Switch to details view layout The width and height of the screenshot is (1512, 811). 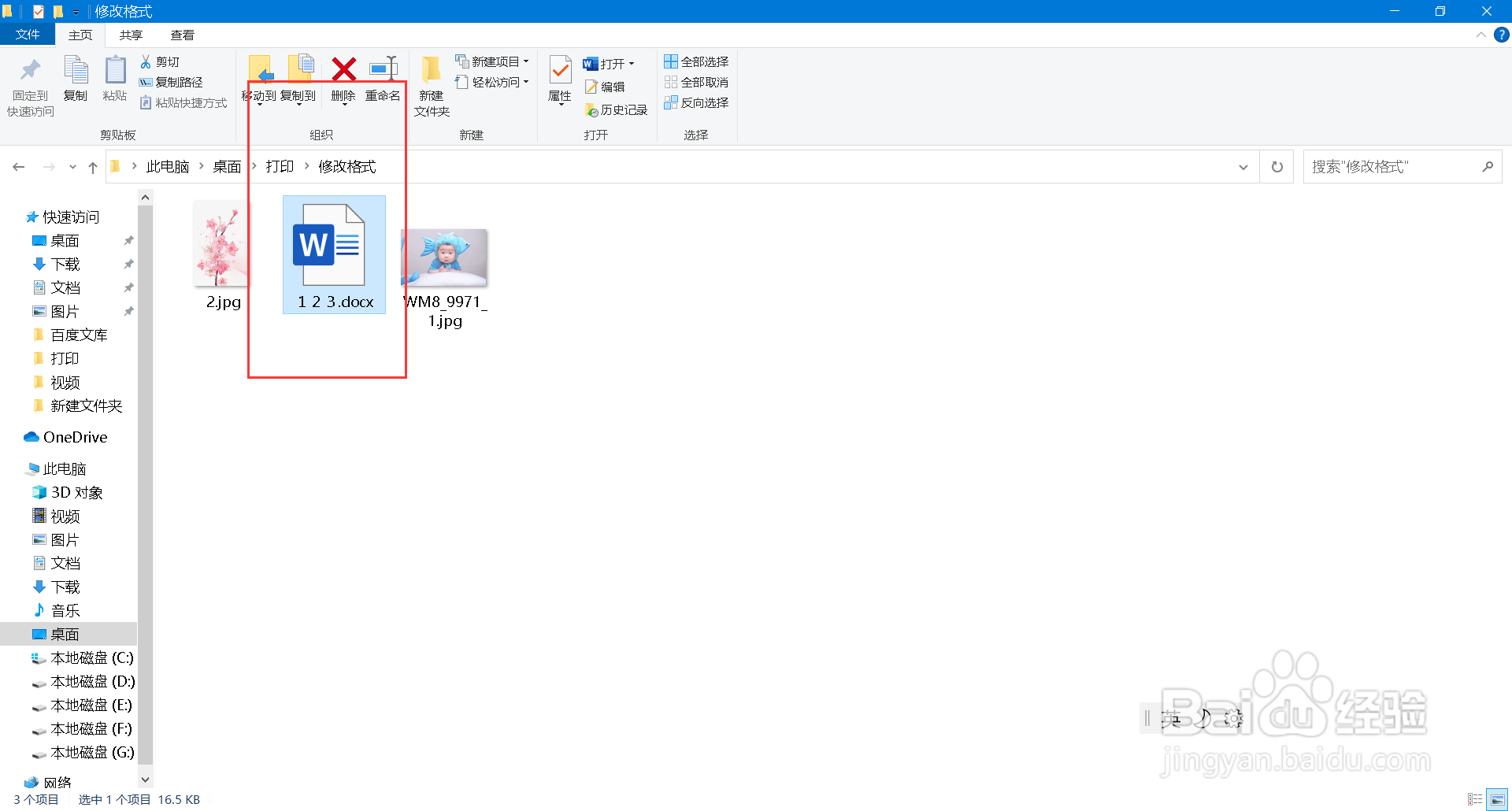coord(1475,799)
